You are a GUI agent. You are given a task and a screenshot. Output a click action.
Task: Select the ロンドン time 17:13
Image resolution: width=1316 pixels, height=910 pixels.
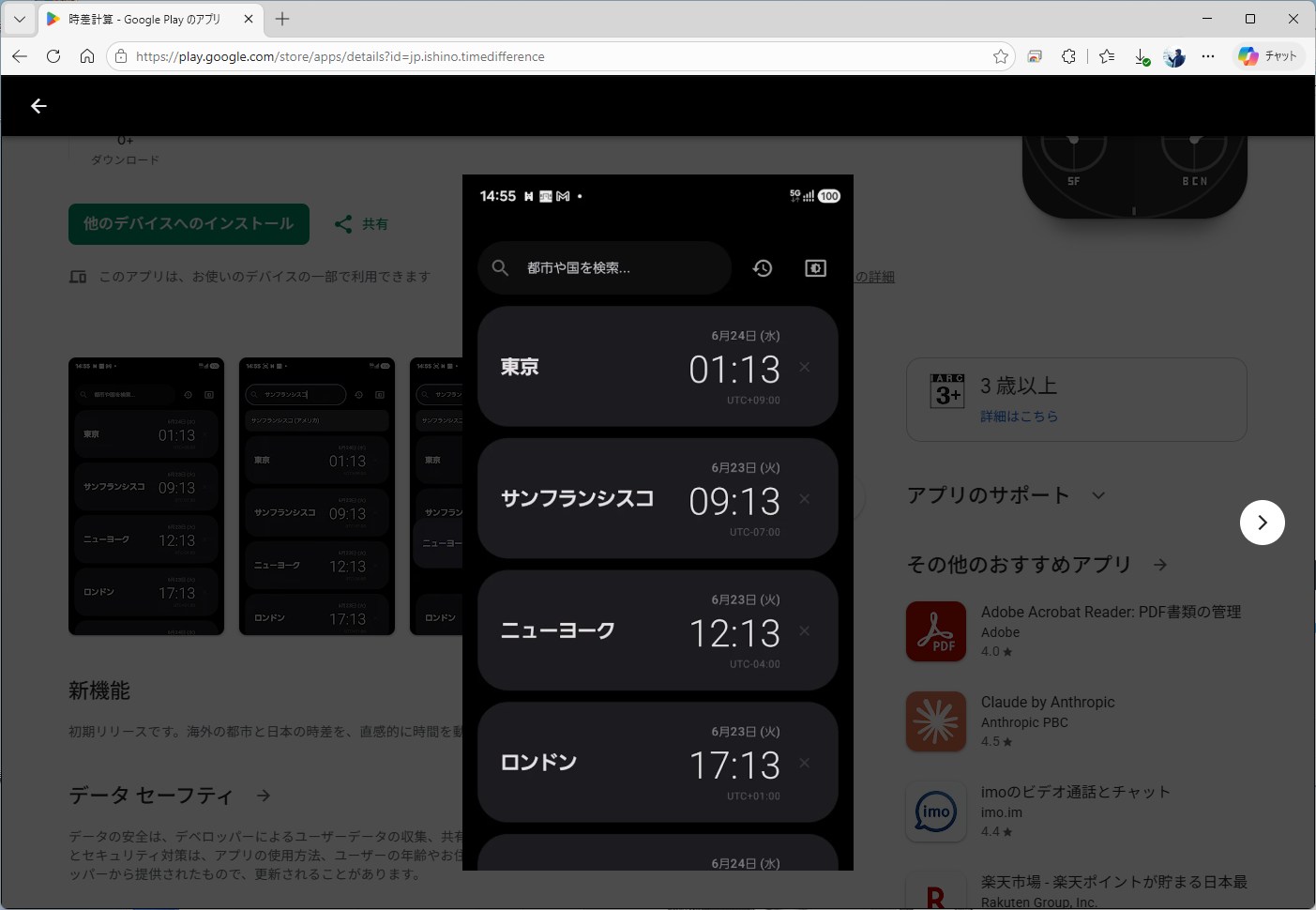734,766
